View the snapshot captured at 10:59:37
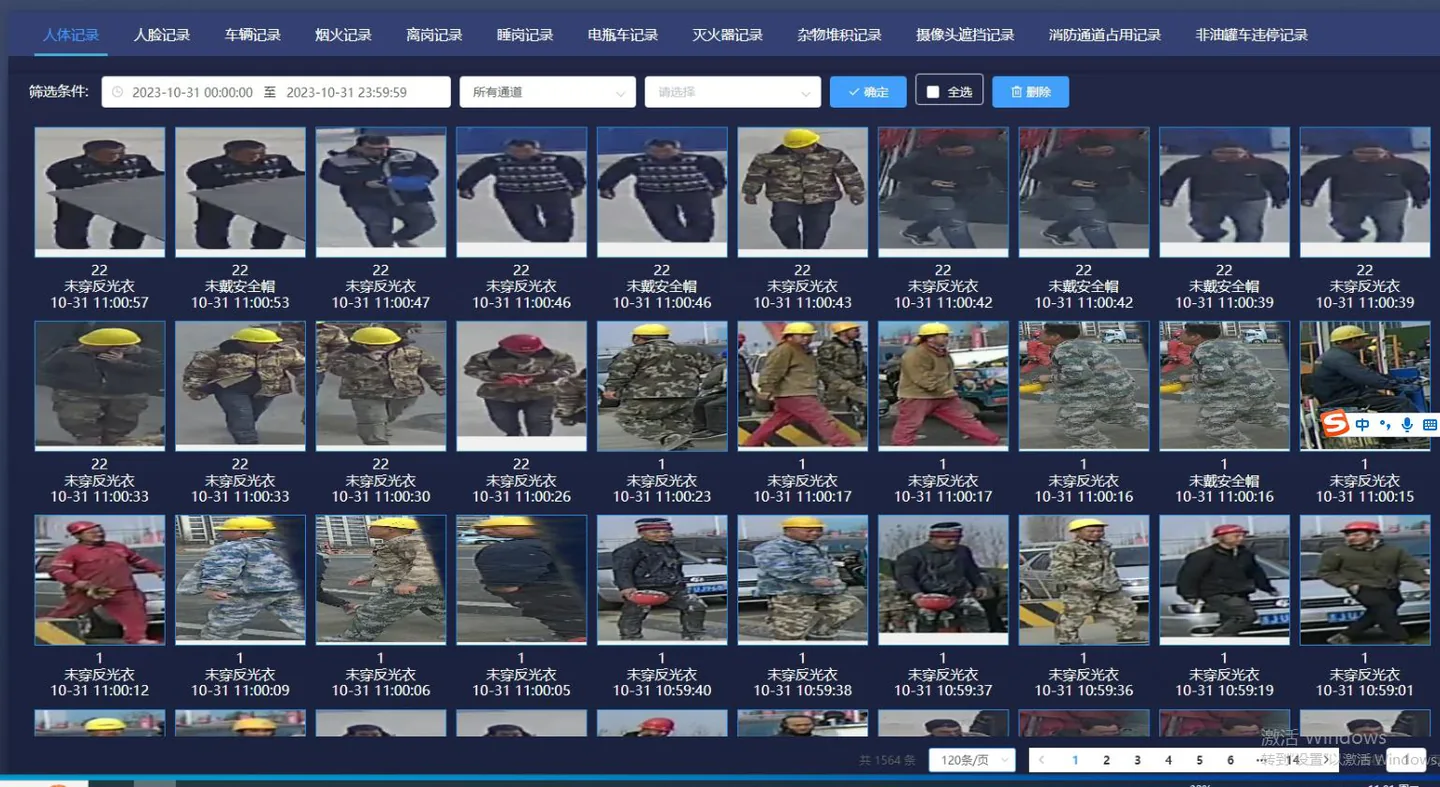The height and width of the screenshot is (787, 1440). click(x=943, y=580)
